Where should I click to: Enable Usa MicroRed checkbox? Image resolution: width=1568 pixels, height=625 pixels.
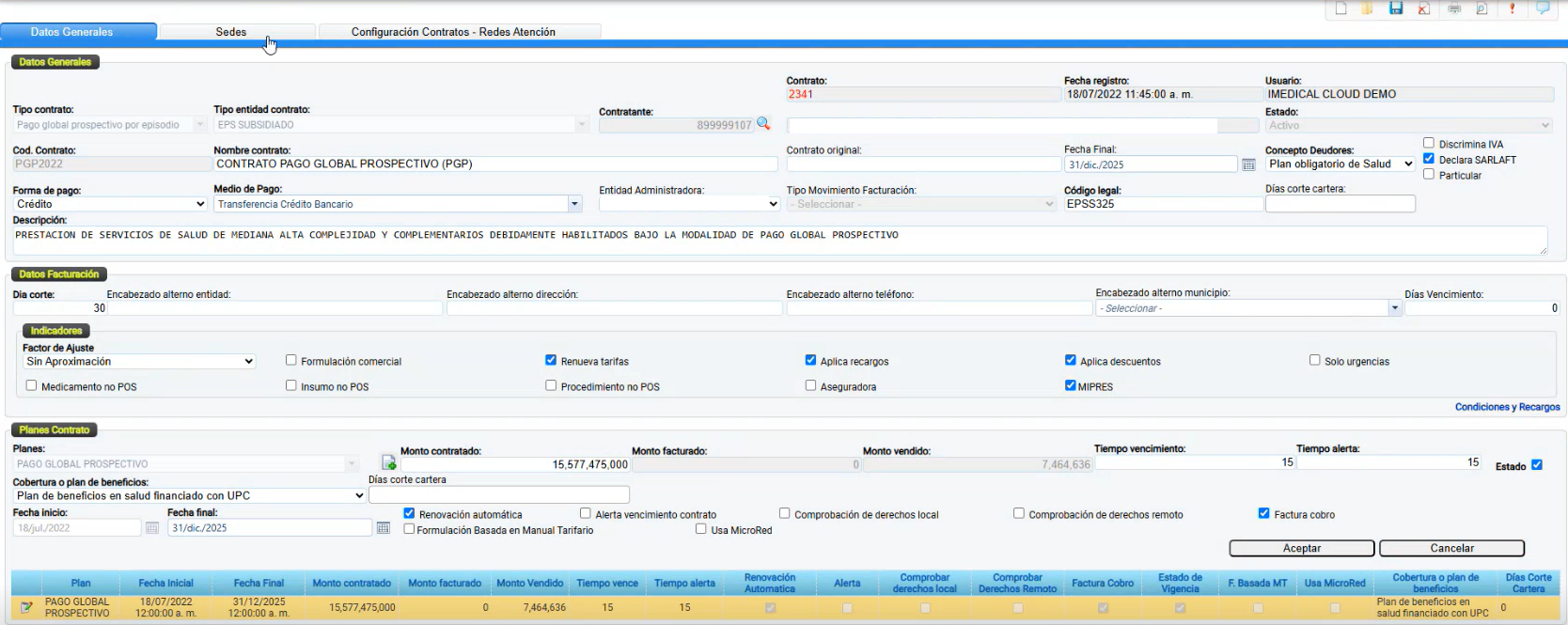pos(700,529)
